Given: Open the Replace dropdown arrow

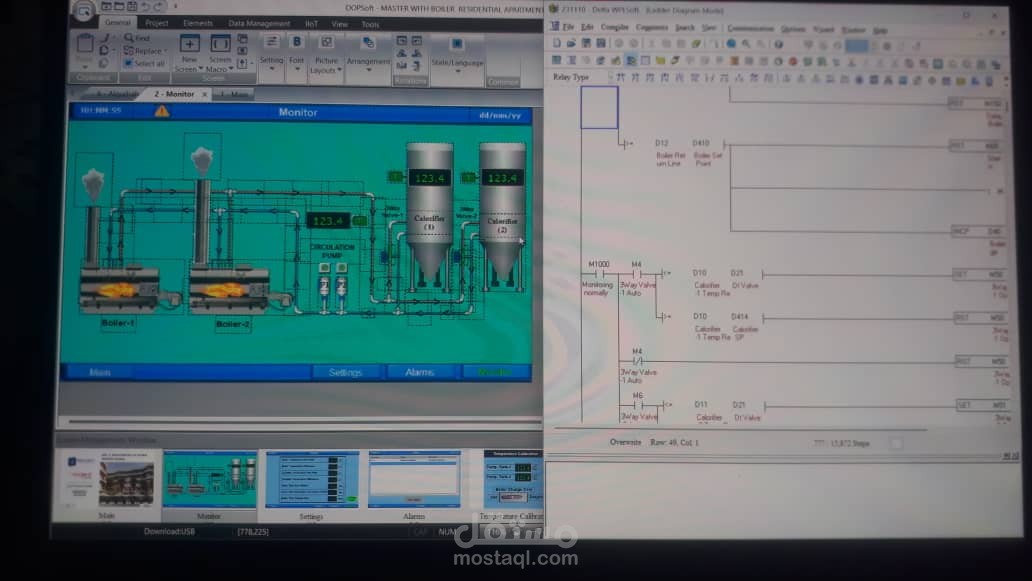Looking at the screenshot, I should pos(165,51).
